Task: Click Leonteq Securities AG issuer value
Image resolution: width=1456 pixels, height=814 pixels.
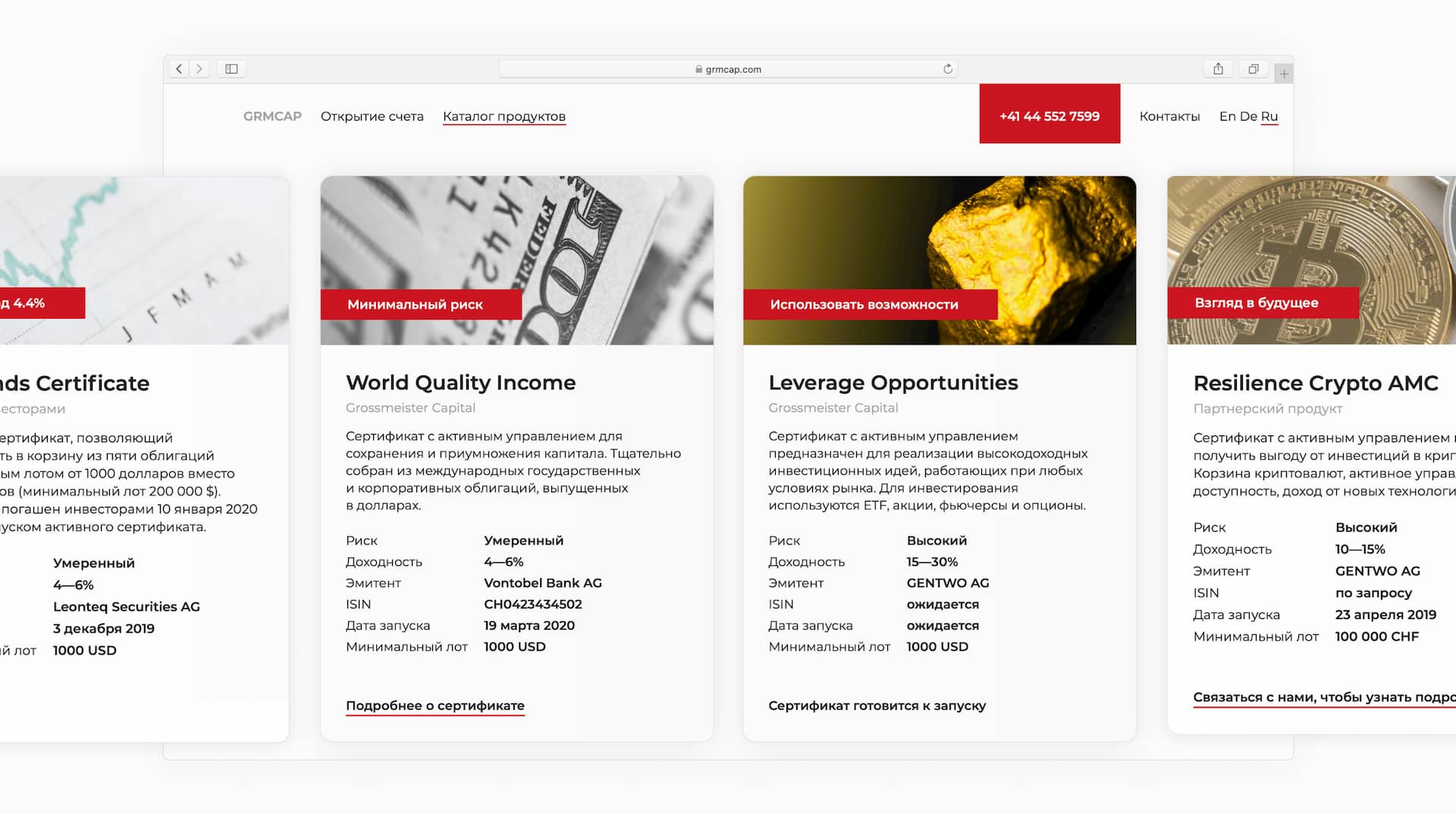Action: point(127,607)
